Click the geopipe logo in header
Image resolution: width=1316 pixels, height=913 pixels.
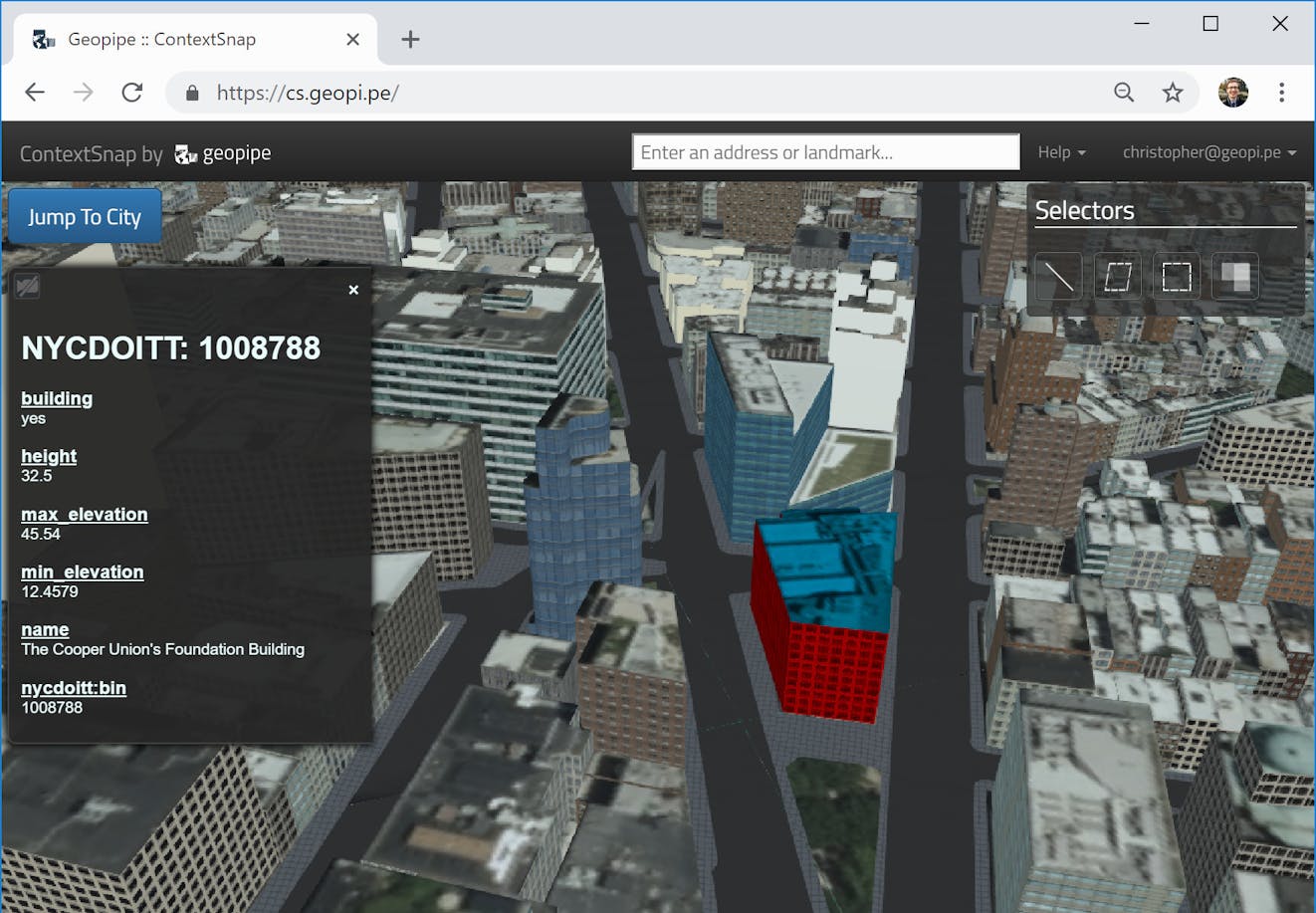pyautogui.click(x=223, y=153)
